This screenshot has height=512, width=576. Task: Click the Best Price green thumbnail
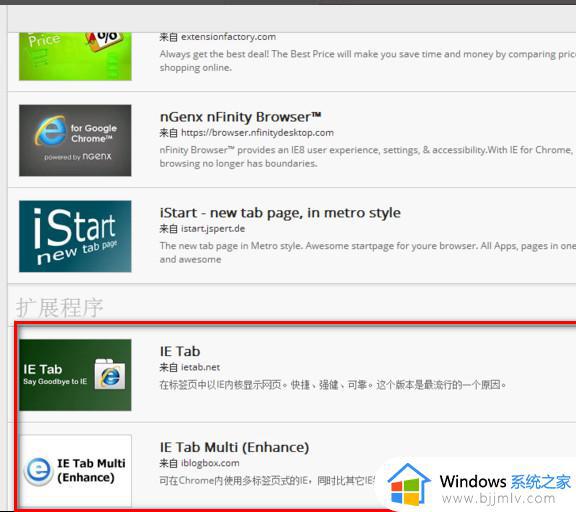75,56
